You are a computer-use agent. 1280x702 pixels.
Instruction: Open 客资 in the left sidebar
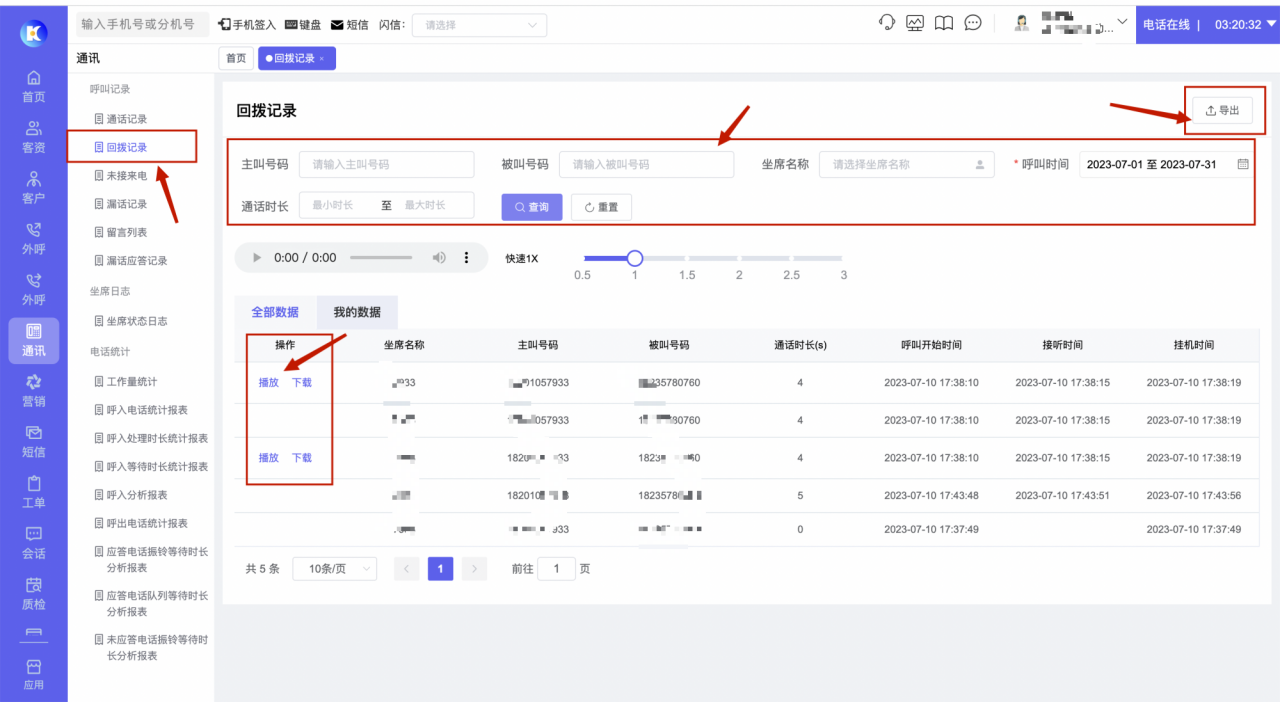tap(34, 137)
